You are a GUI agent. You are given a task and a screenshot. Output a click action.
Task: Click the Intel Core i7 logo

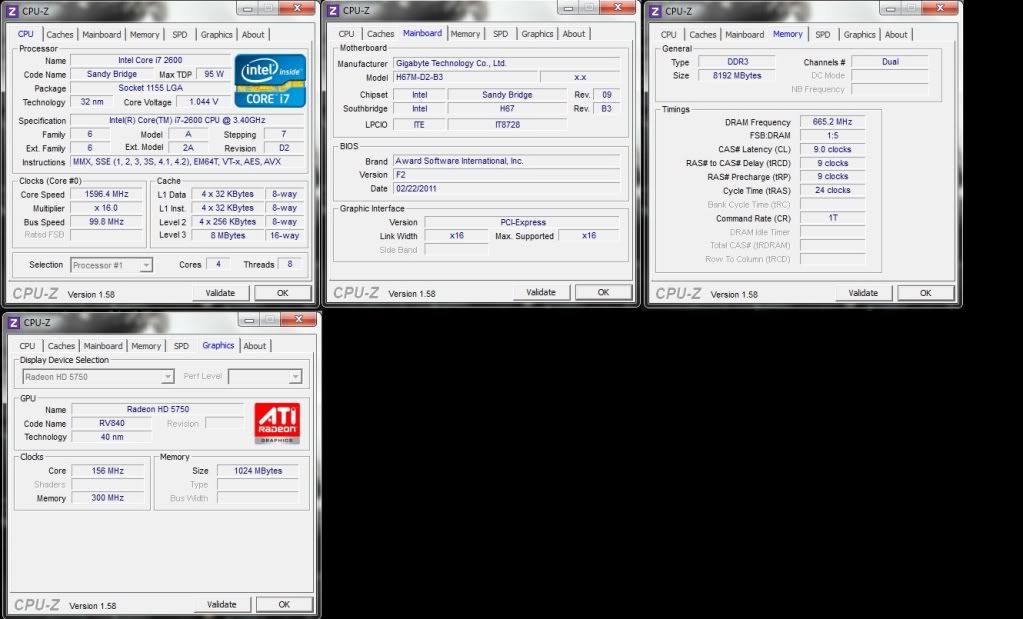click(x=270, y=81)
